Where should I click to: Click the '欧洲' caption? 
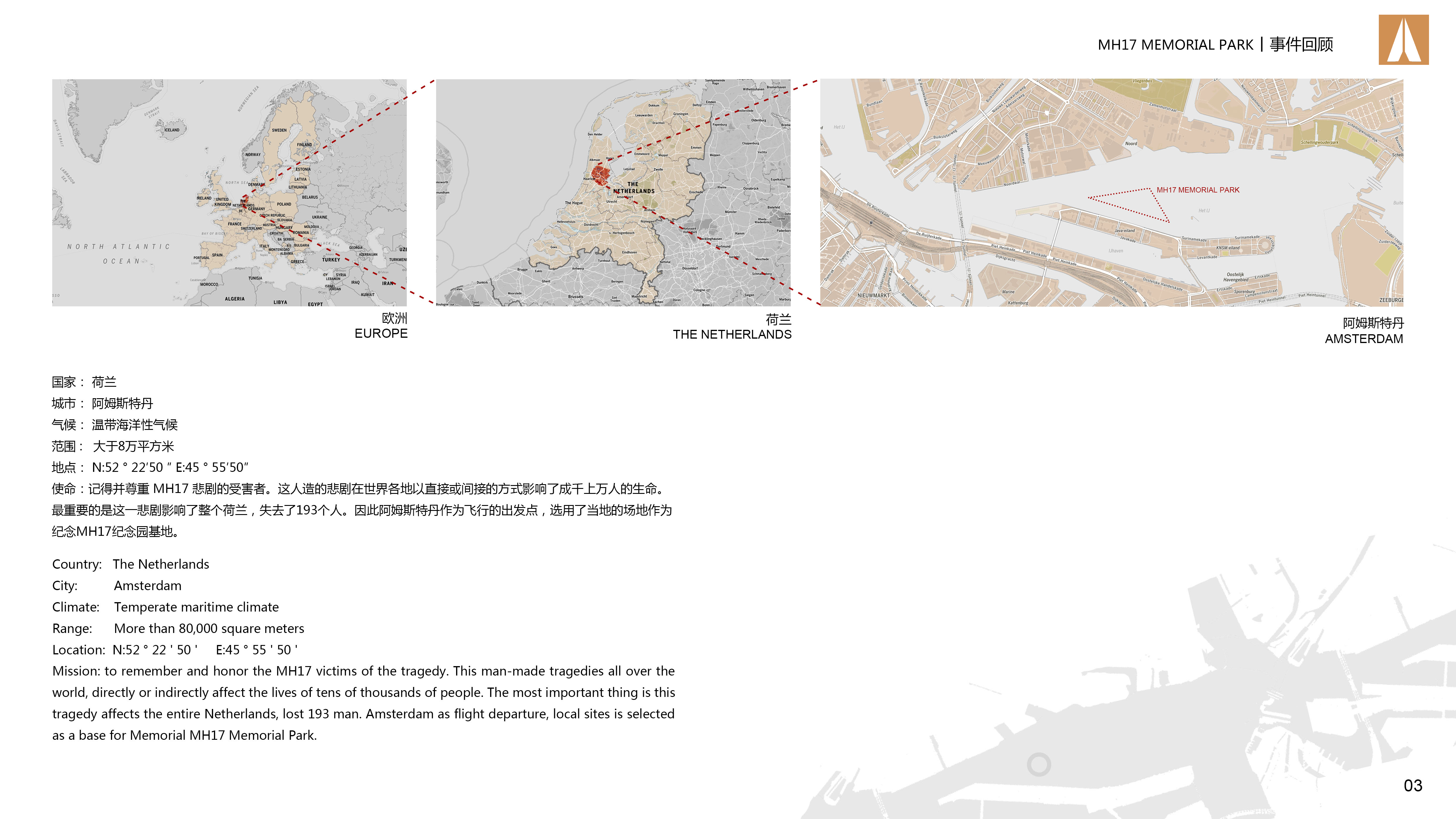394,318
